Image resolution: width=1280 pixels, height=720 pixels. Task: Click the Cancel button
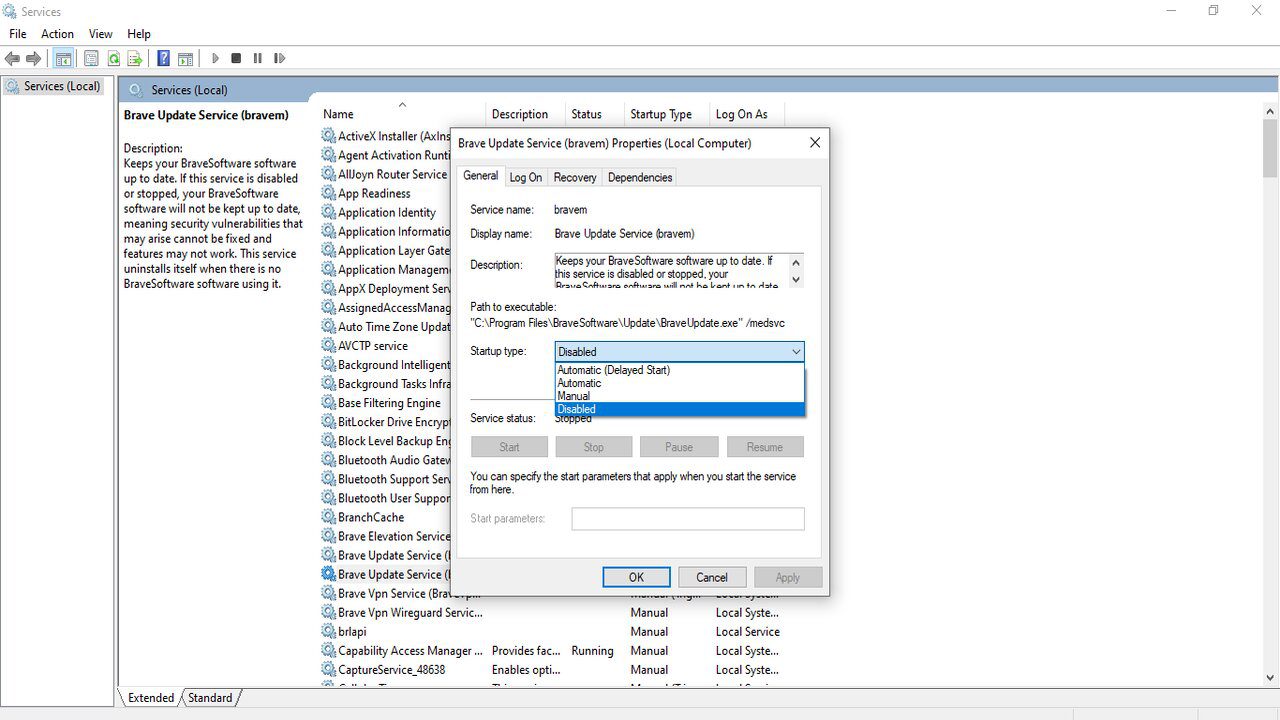(x=712, y=577)
